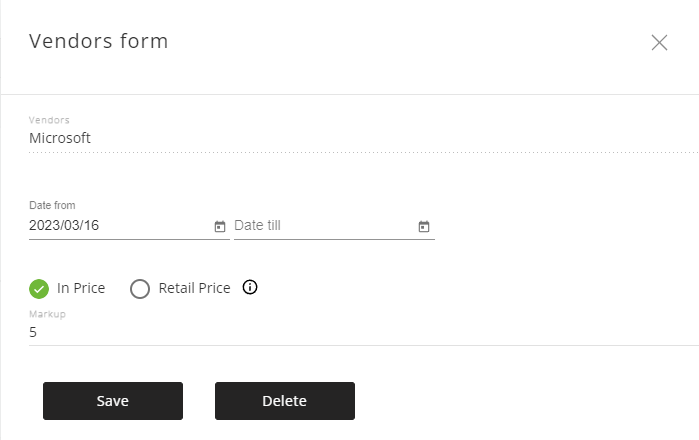Click the Vendors field label
The width and height of the screenshot is (699, 440).
(49, 120)
